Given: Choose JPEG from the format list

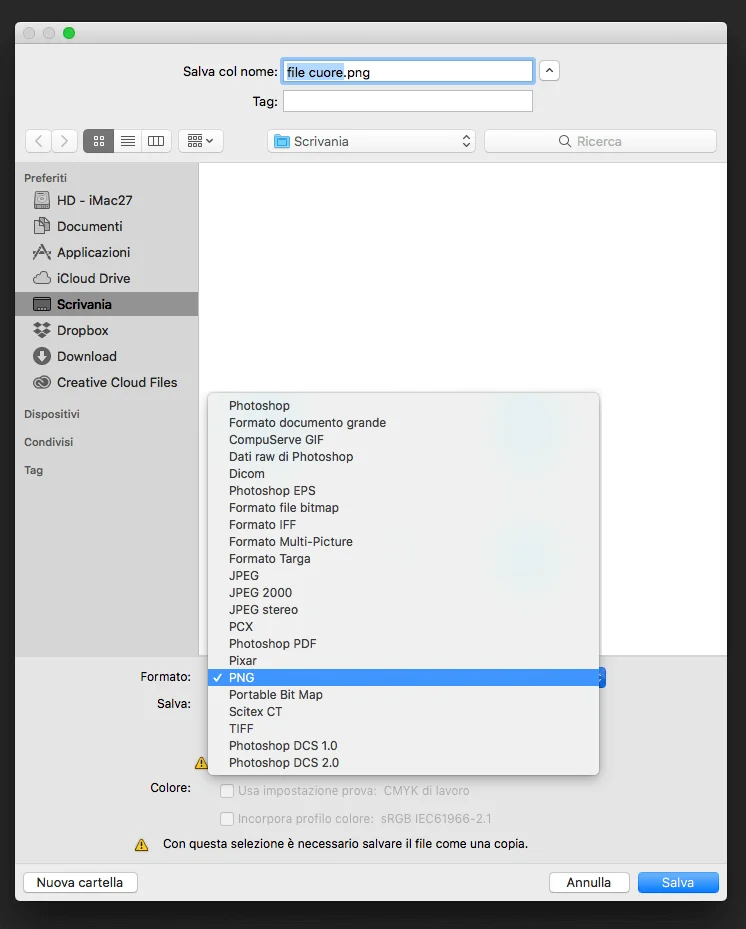Looking at the screenshot, I should (244, 575).
